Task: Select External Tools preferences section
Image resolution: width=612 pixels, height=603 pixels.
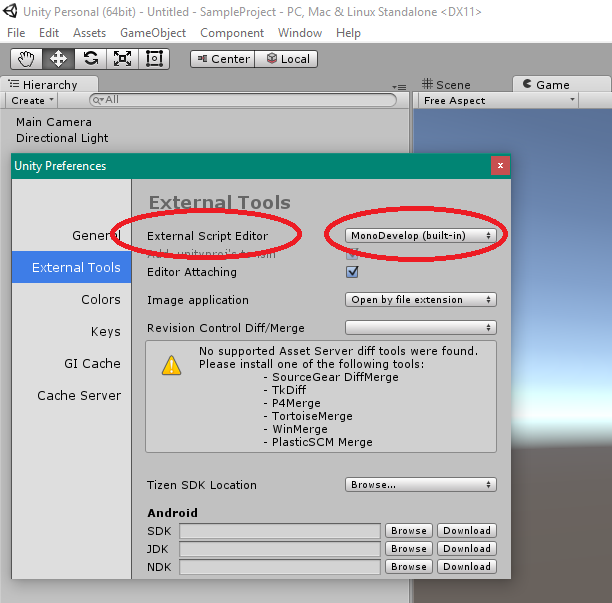Action: (71, 267)
